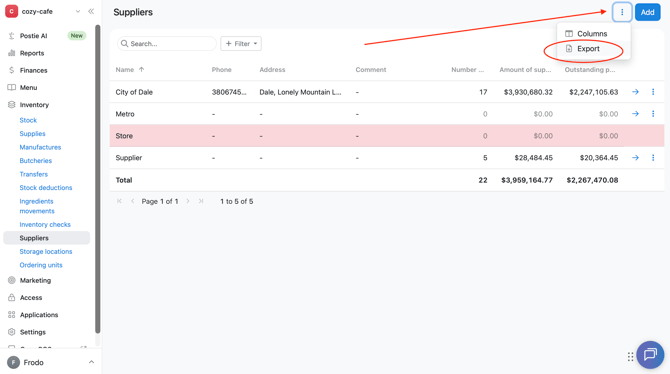The image size is (670, 374).
Task: Go to last page of table
Action: (x=201, y=201)
